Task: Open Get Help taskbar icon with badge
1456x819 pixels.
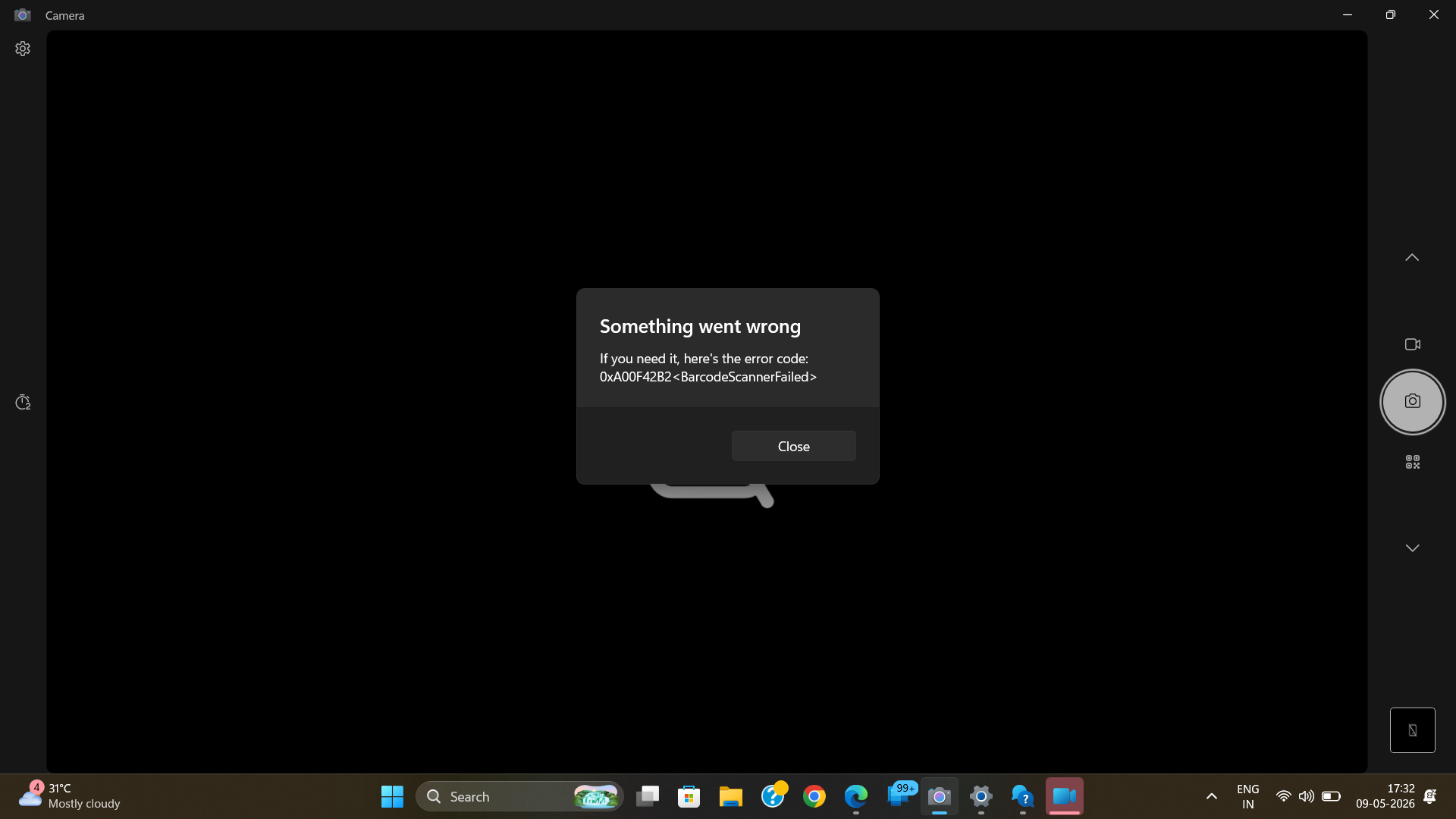Action: click(x=773, y=796)
